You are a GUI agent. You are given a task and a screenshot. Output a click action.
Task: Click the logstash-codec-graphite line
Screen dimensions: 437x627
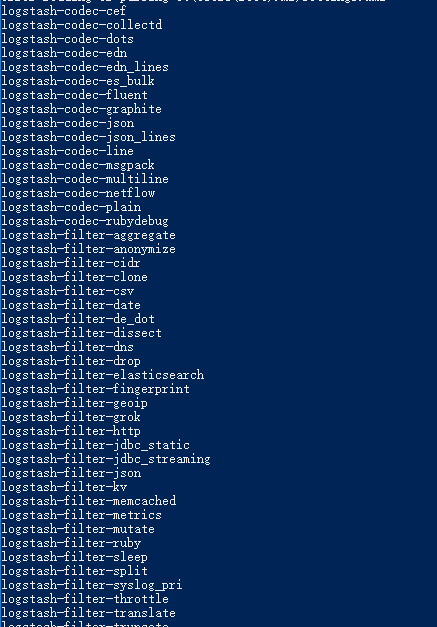click(82, 109)
